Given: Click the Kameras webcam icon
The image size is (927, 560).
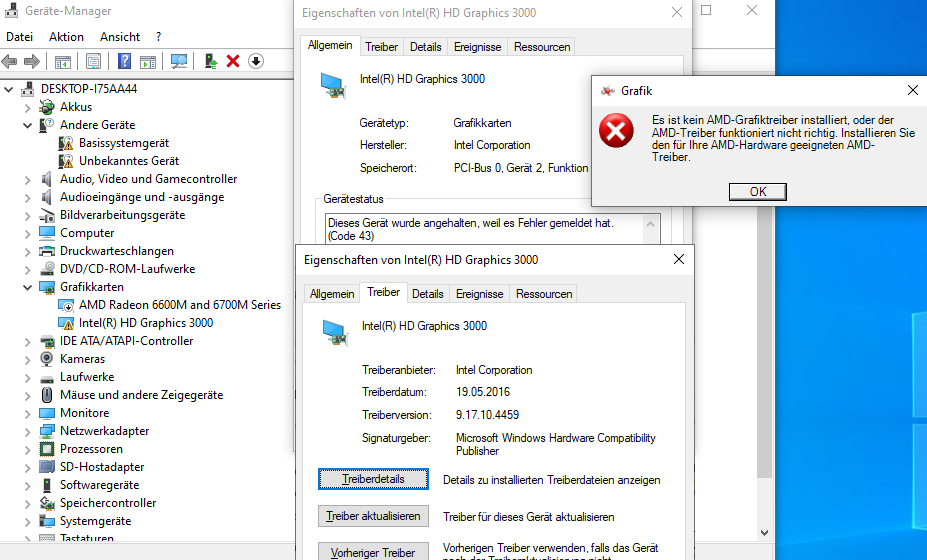Looking at the screenshot, I should [47, 359].
